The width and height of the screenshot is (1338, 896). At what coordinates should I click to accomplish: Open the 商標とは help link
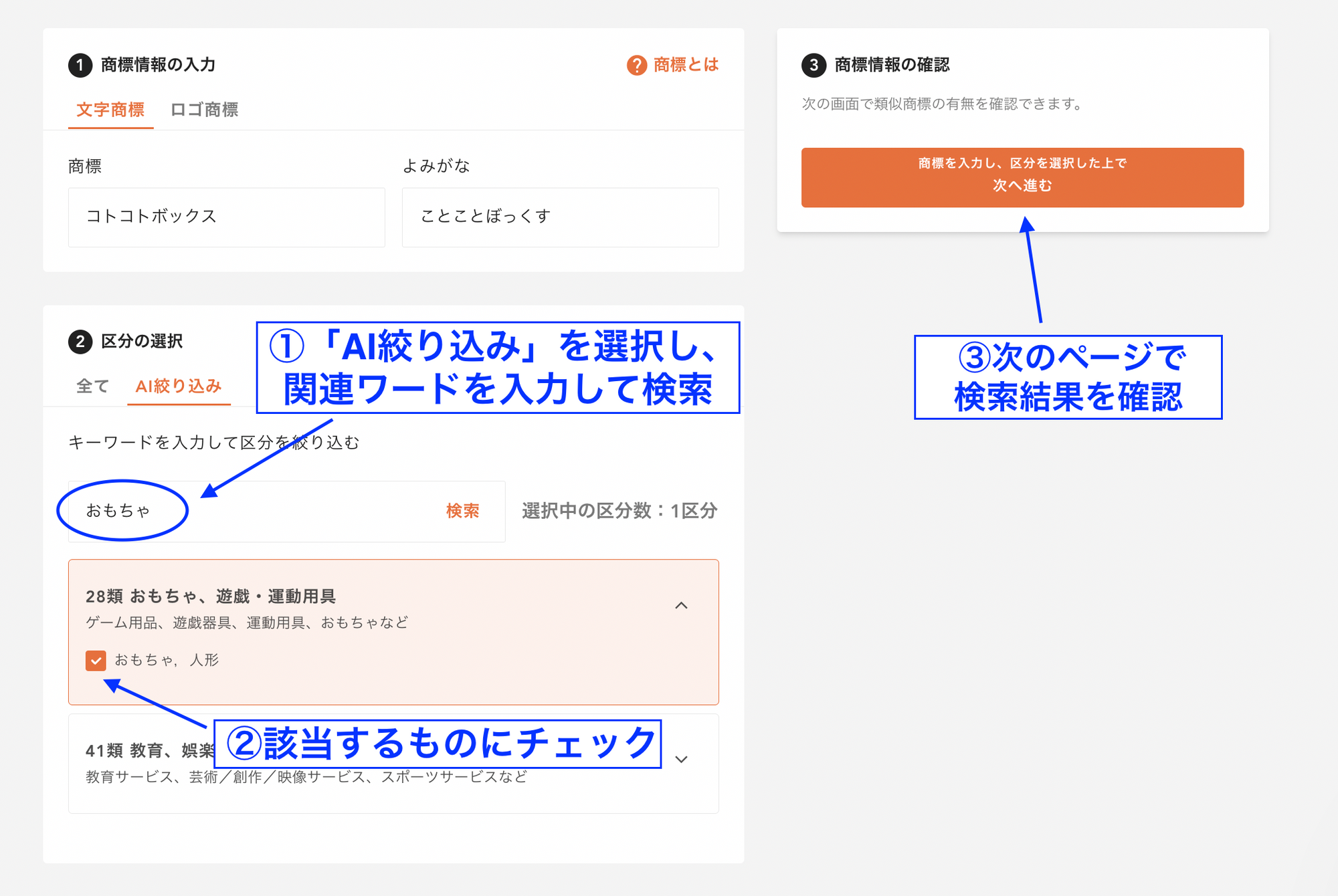pos(686,65)
